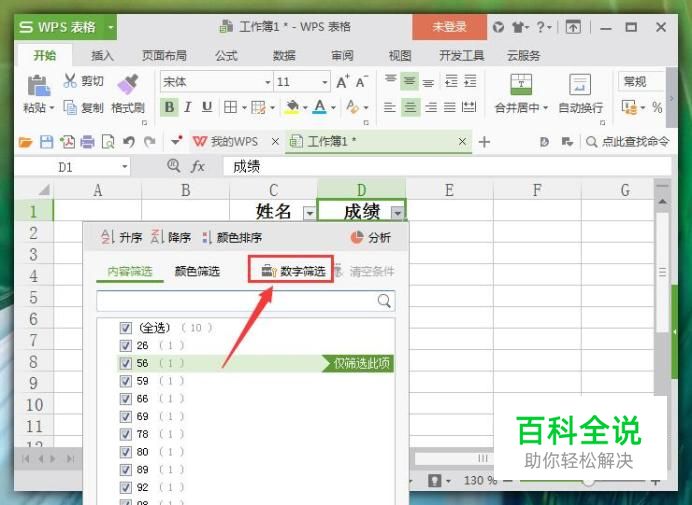The height and width of the screenshot is (505, 692).
Task: Click the open folder icon
Action: tap(26, 142)
